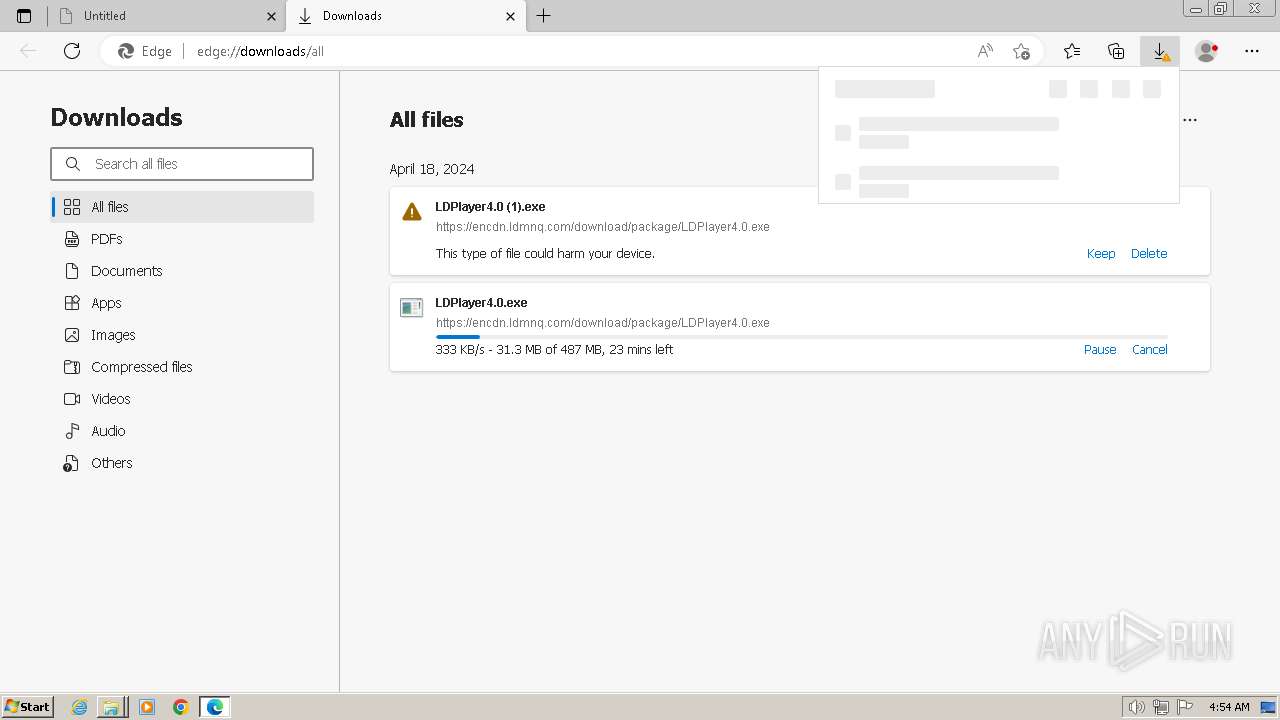This screenshot has height=720, width=1280.
Task: Click the Search all files field
Action: (x=182, y=164)
